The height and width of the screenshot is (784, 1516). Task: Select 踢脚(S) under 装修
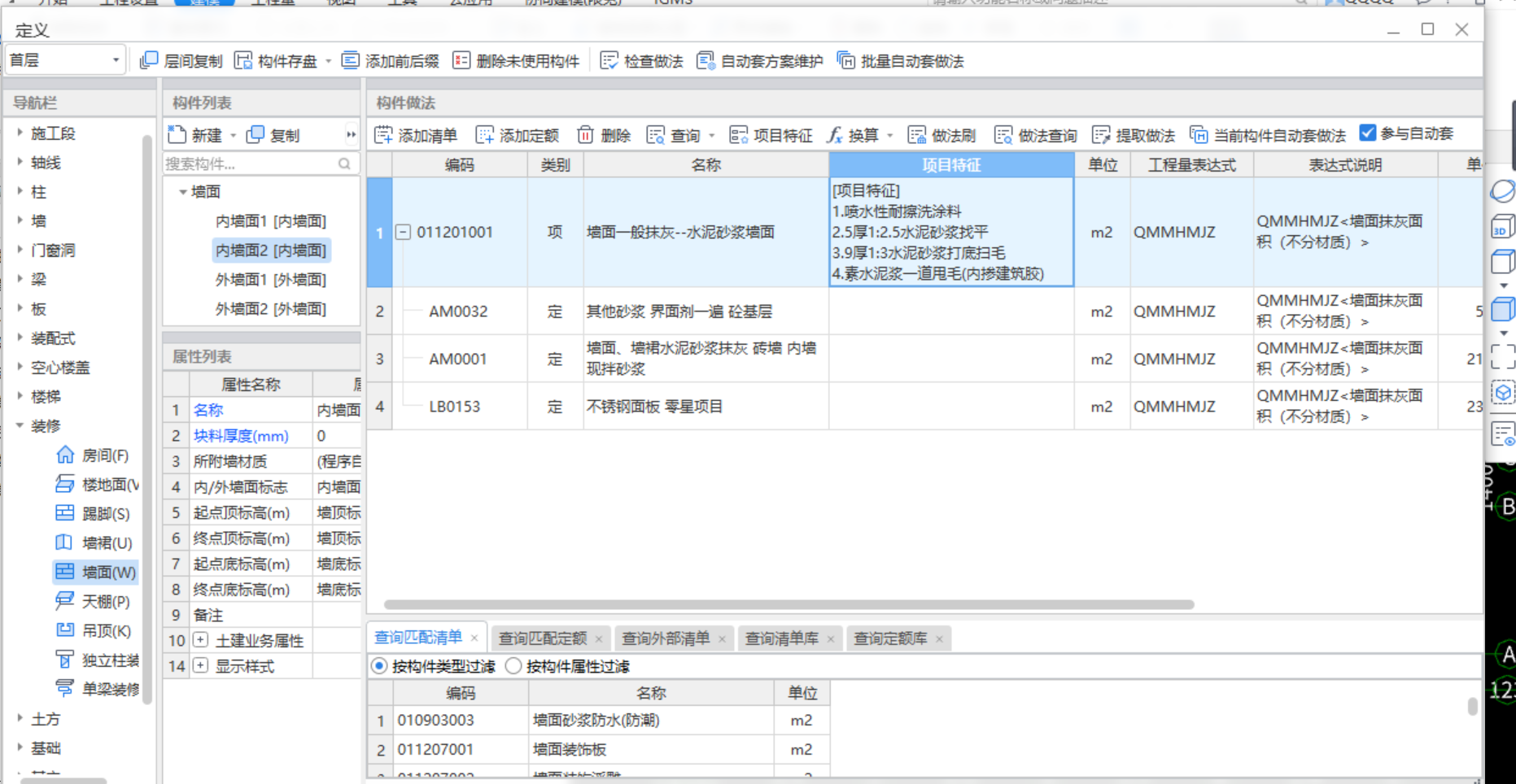(92, 514)
